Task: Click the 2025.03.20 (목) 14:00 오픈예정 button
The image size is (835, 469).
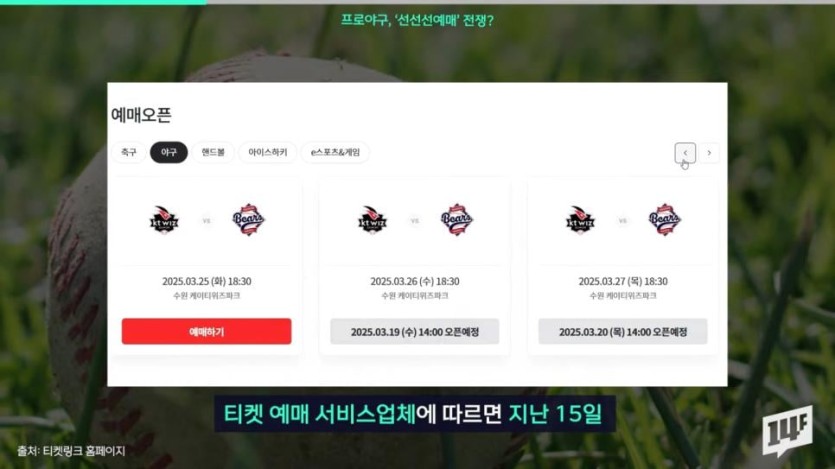Action: pos(623,332)
